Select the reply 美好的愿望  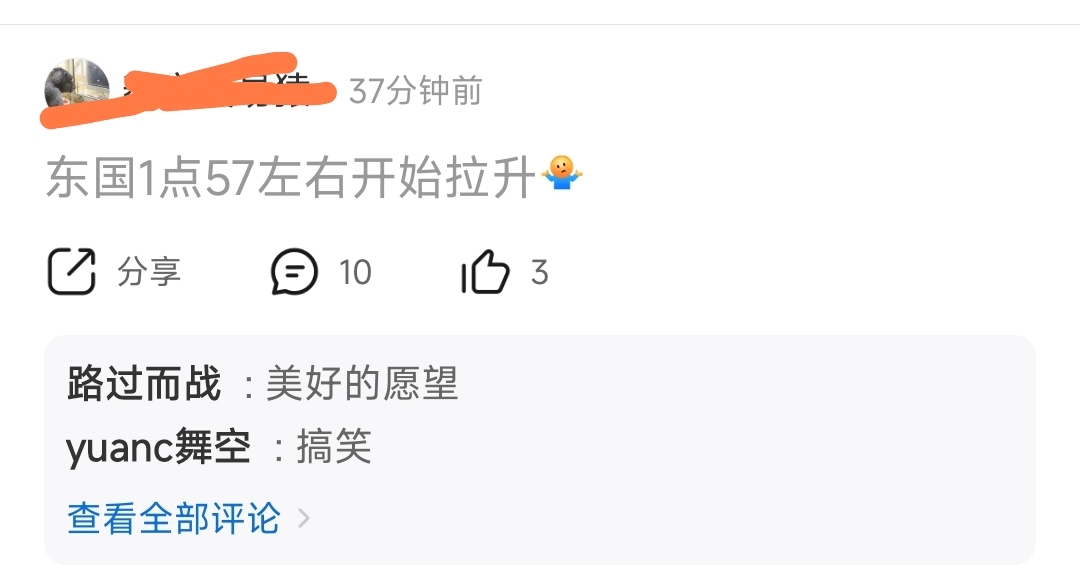pos(362,383)
